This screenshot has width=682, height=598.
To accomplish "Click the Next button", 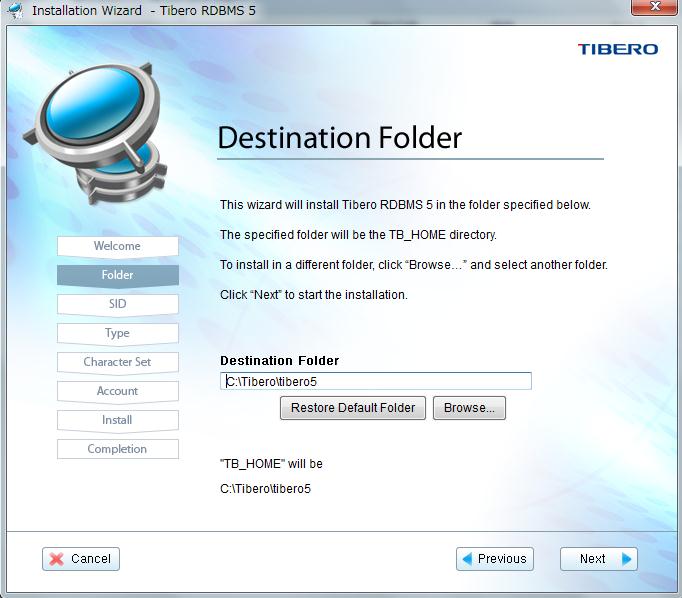I will click(598, 558).
